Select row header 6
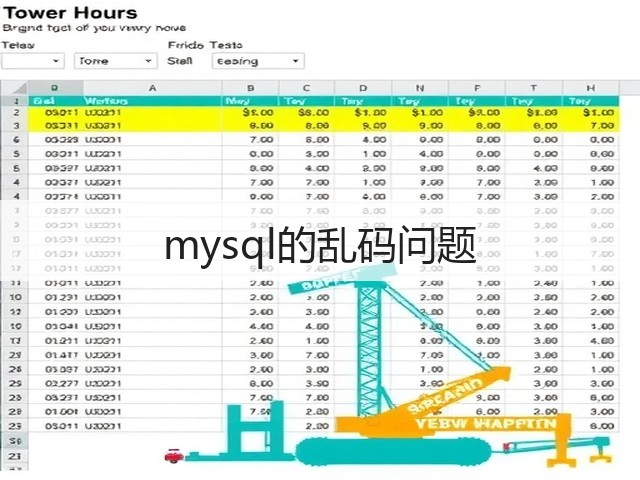The width and height of the screenshot is (640, 480). click(x=16, y=140)
